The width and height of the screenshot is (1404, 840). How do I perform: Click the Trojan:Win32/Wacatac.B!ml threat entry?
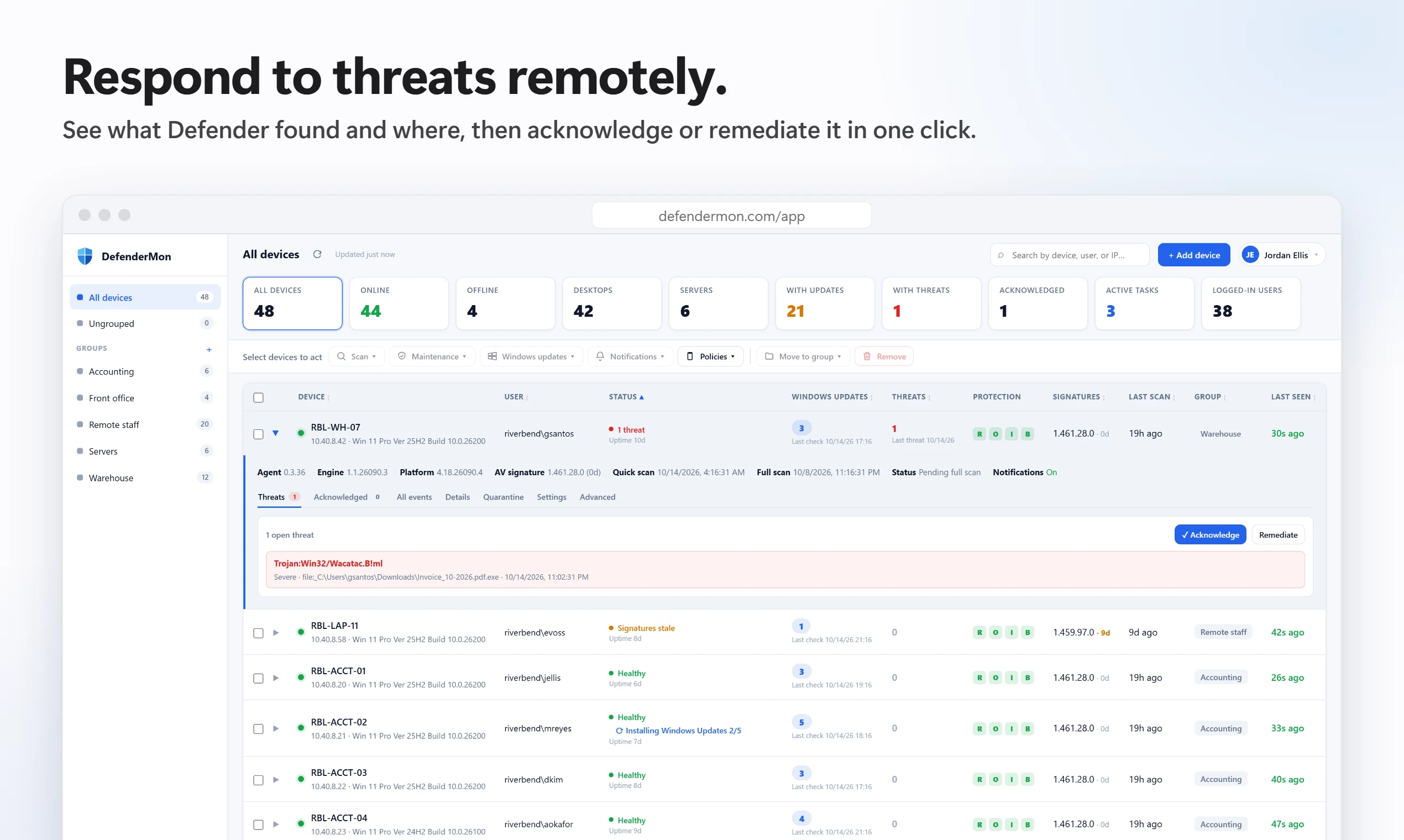click(785, 569)
